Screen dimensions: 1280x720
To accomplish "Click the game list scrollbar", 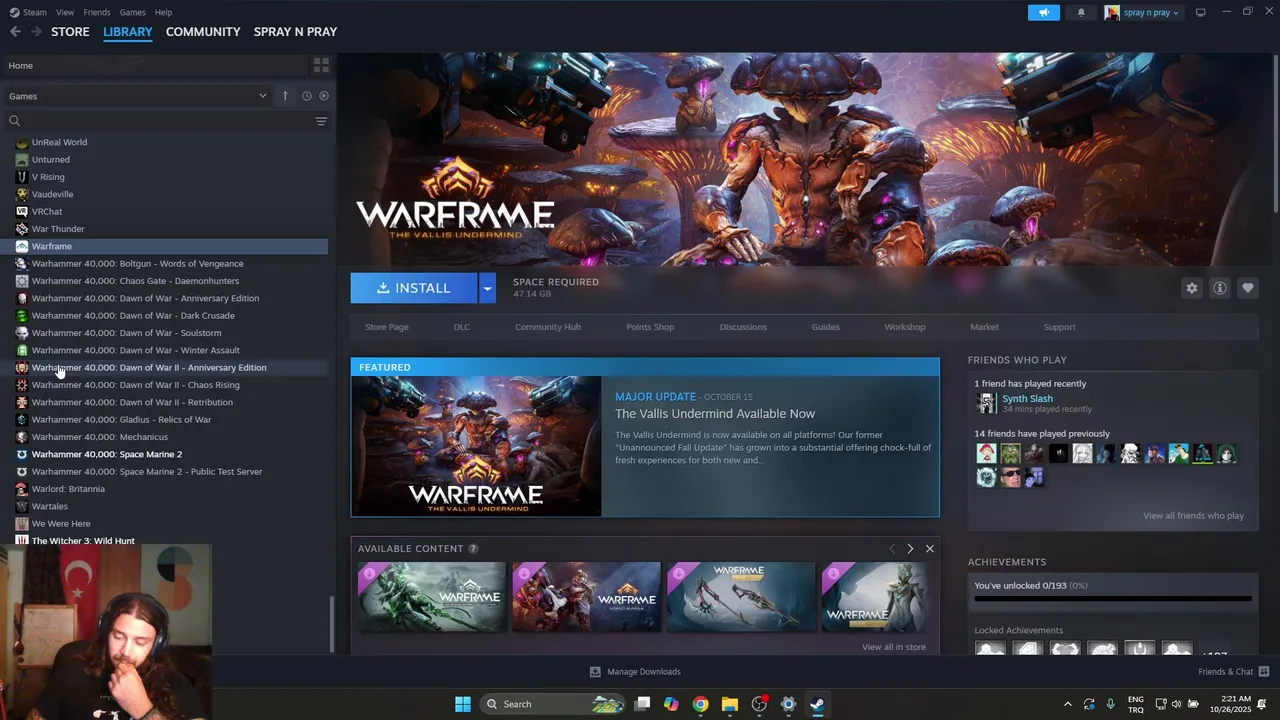I will (332, 624).
